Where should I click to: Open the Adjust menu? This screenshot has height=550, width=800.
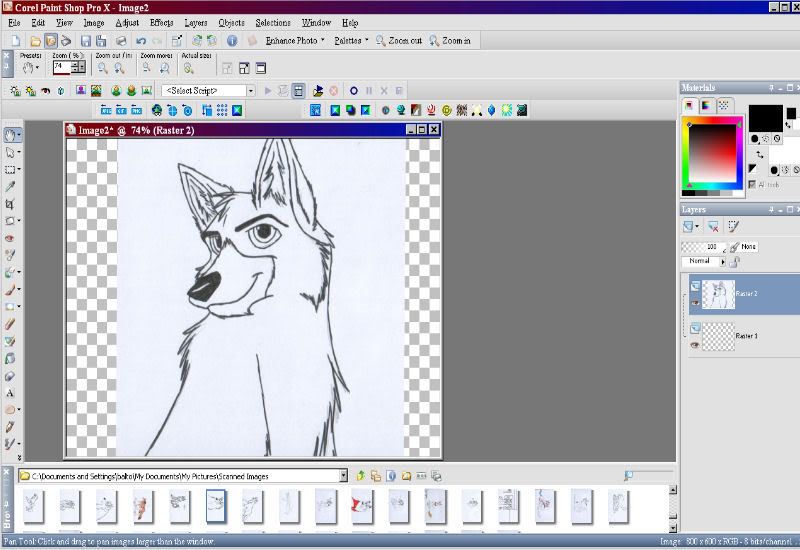127,23
